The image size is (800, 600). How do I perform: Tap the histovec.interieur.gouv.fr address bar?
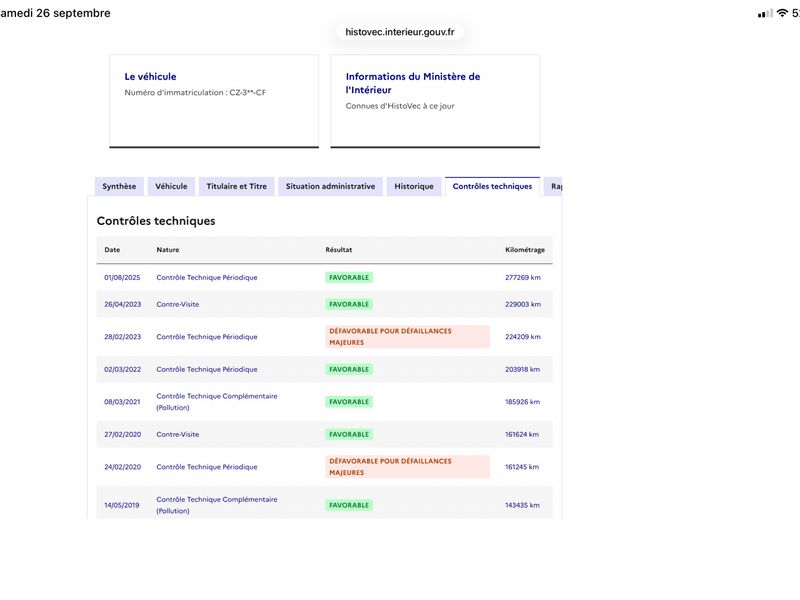399,32
